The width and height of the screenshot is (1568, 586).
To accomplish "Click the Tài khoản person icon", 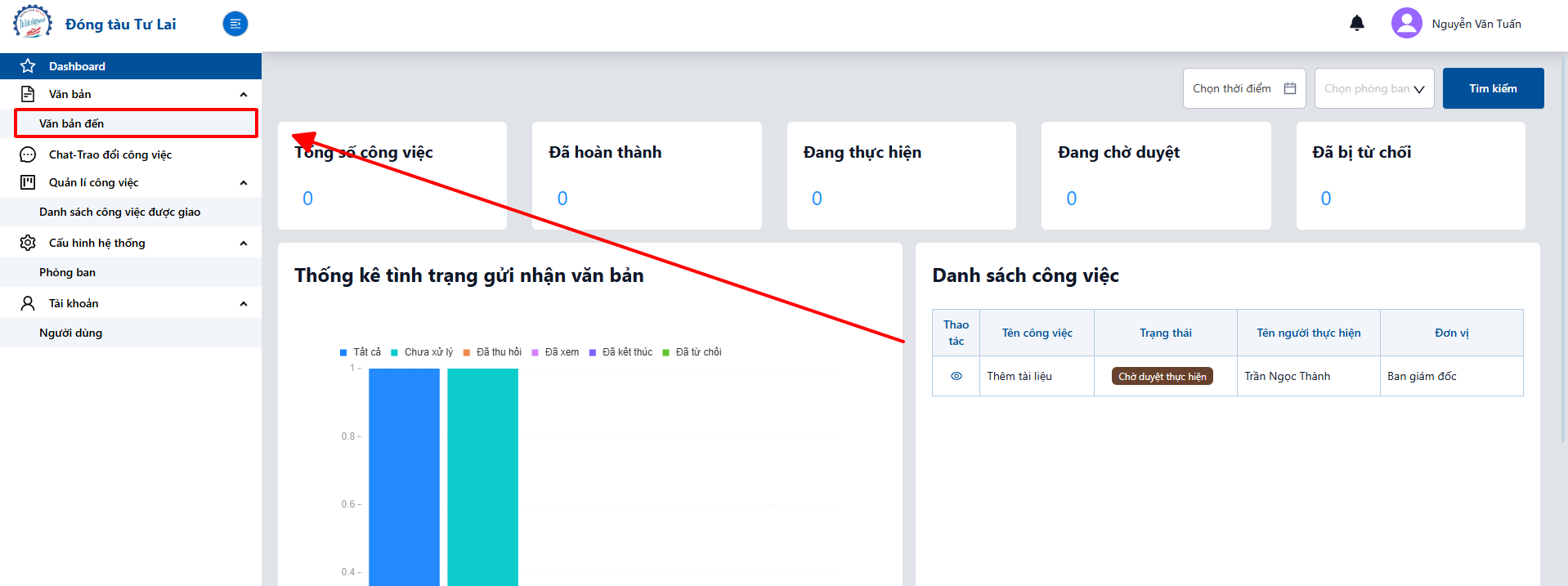I will coord(28,303).
